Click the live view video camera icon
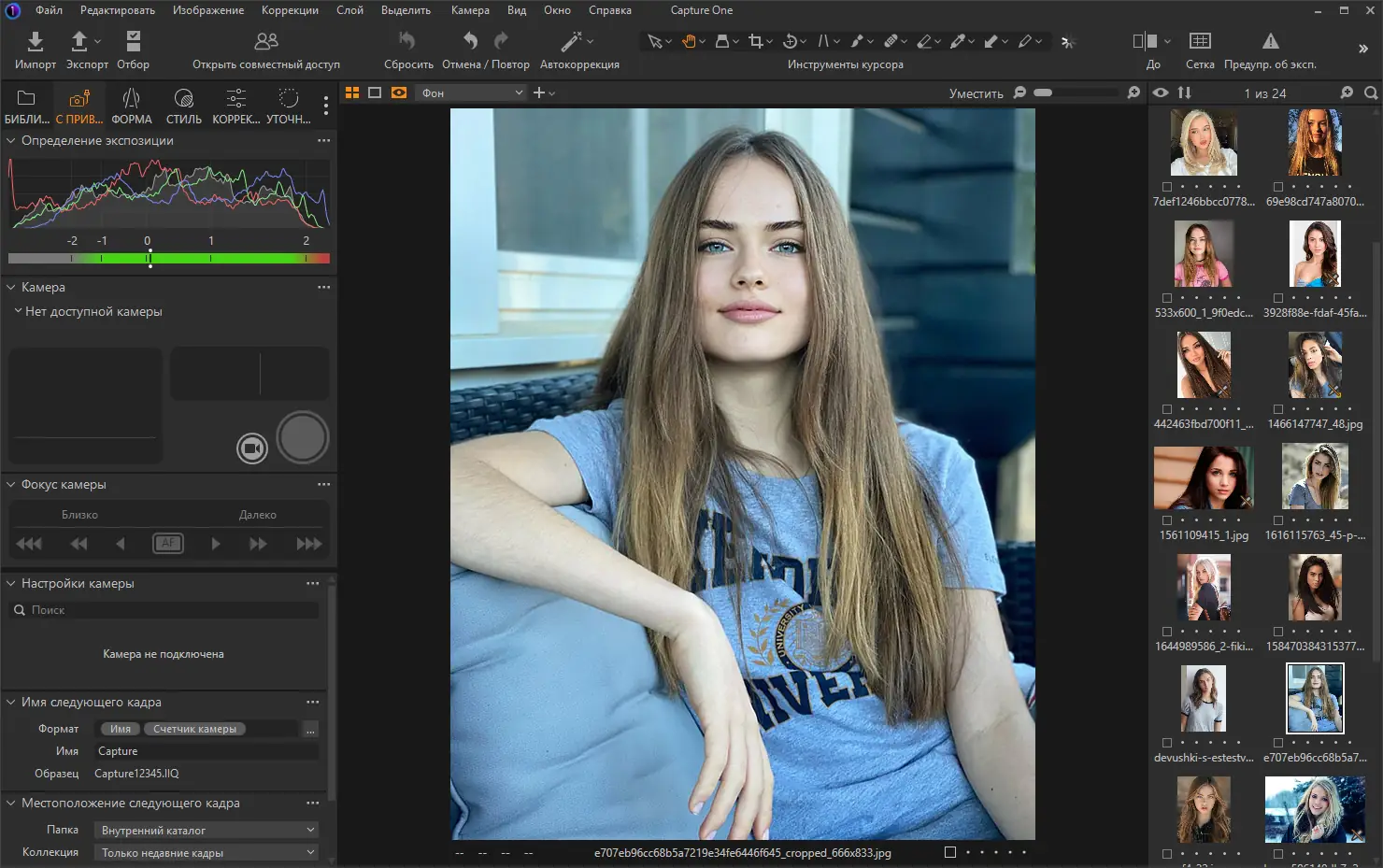1383x868 pixels. point(251,448)
